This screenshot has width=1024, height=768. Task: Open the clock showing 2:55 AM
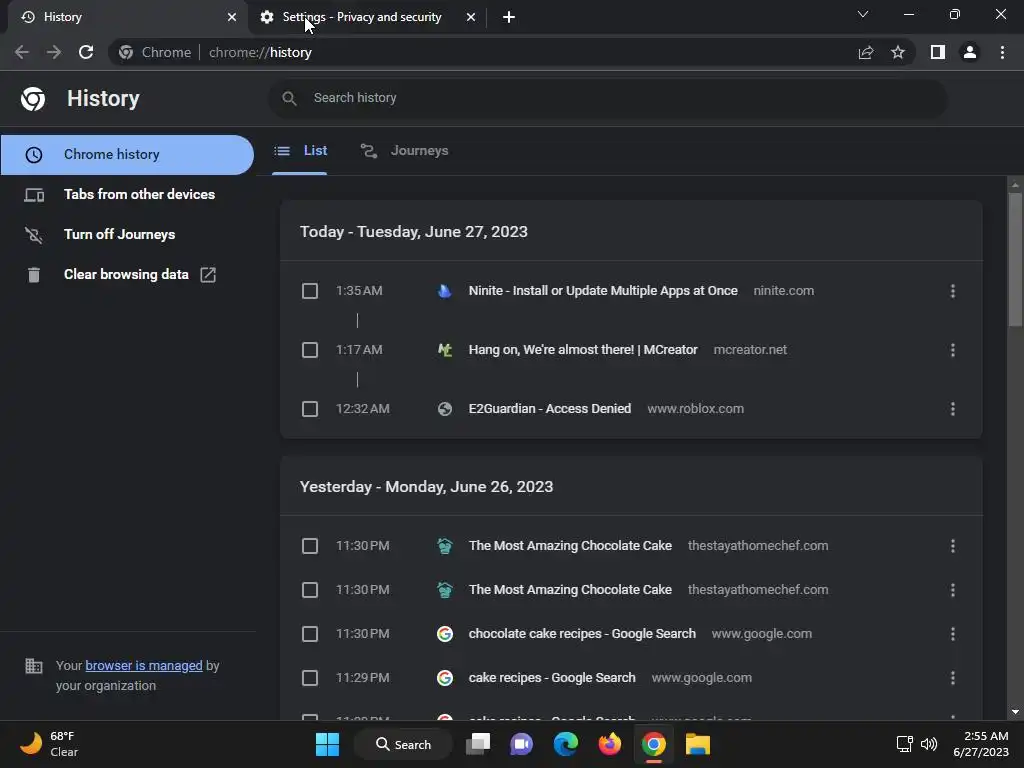(x=980, y=744)
